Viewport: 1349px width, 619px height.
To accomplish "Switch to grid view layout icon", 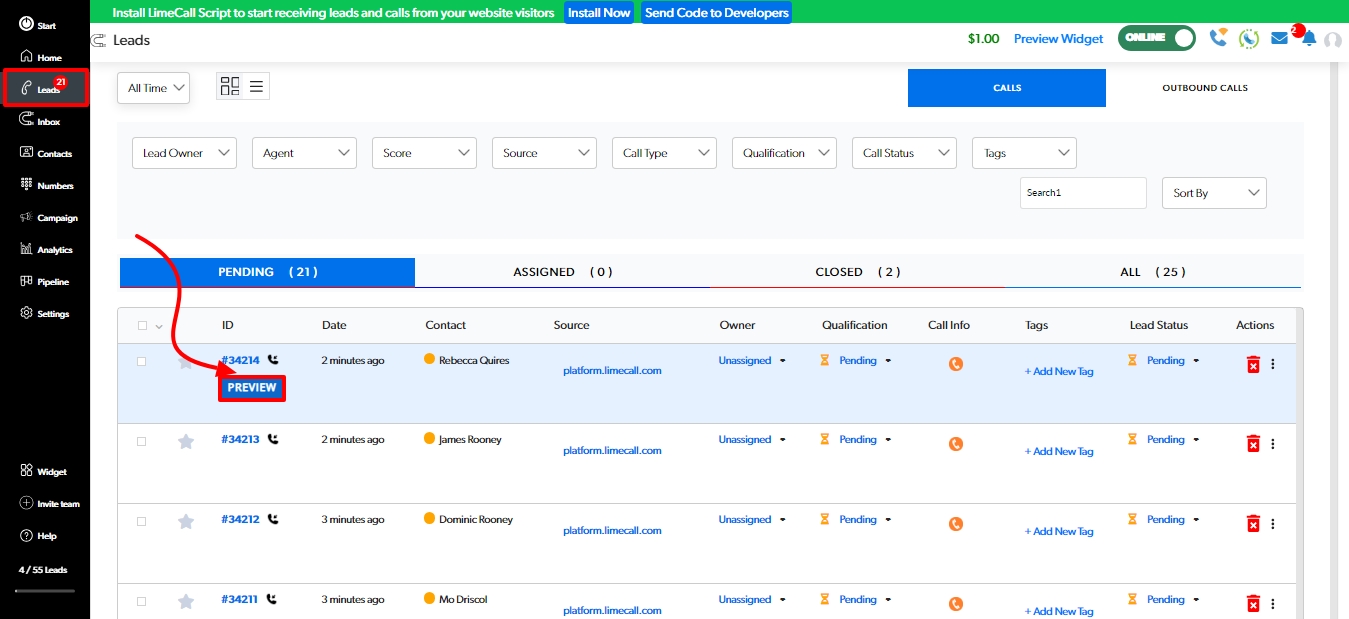I will 230,87.
